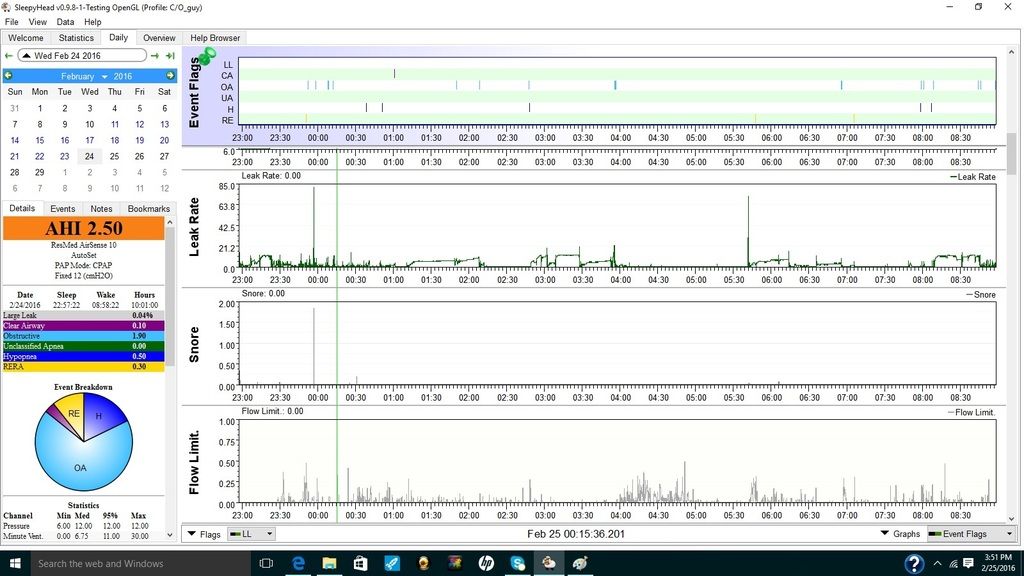
Task: Click the Hypopnea event row
Action: point(84,357)
